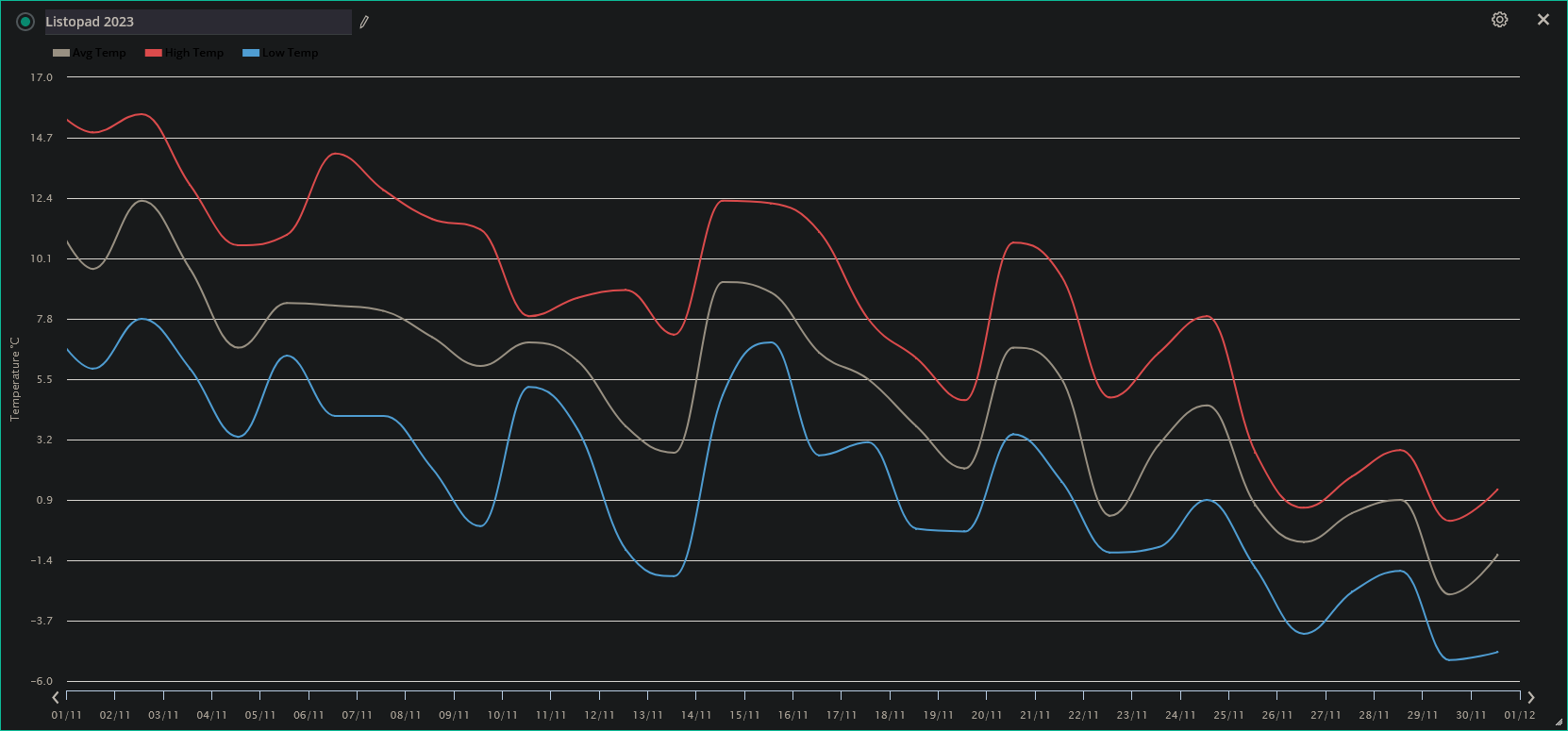Click the 01/11 date label on the x-axis
Screen dimensions: 1568x731
point(66,715)
